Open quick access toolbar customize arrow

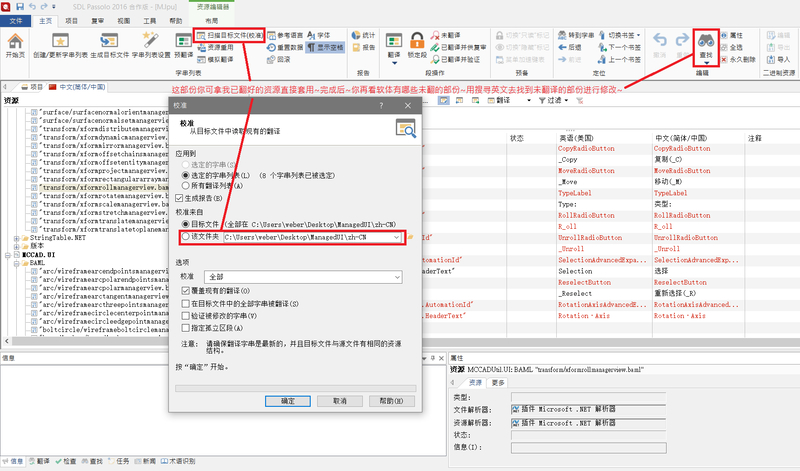tap(54, 7)
